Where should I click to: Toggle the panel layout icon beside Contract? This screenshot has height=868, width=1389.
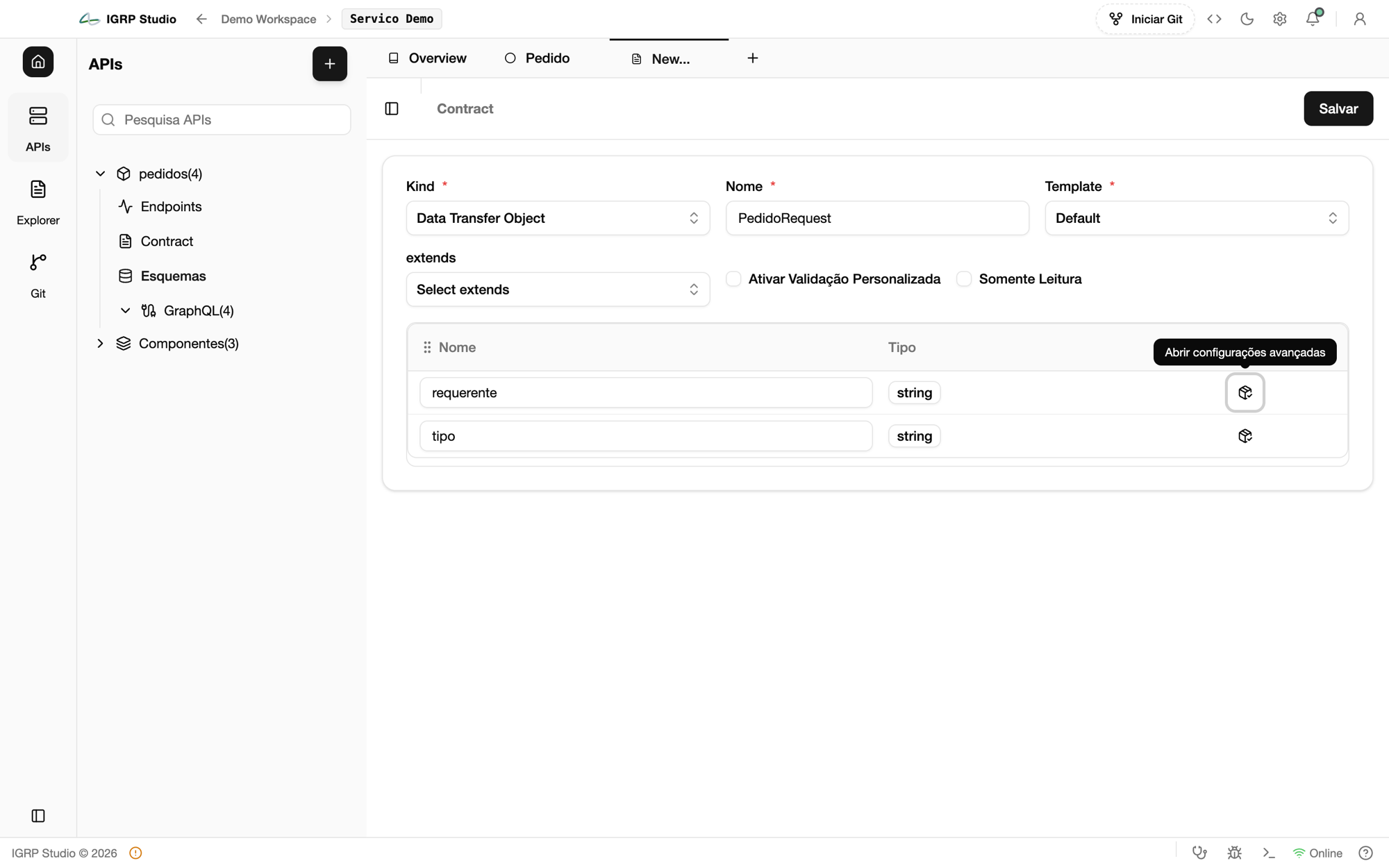pos(392,108)
